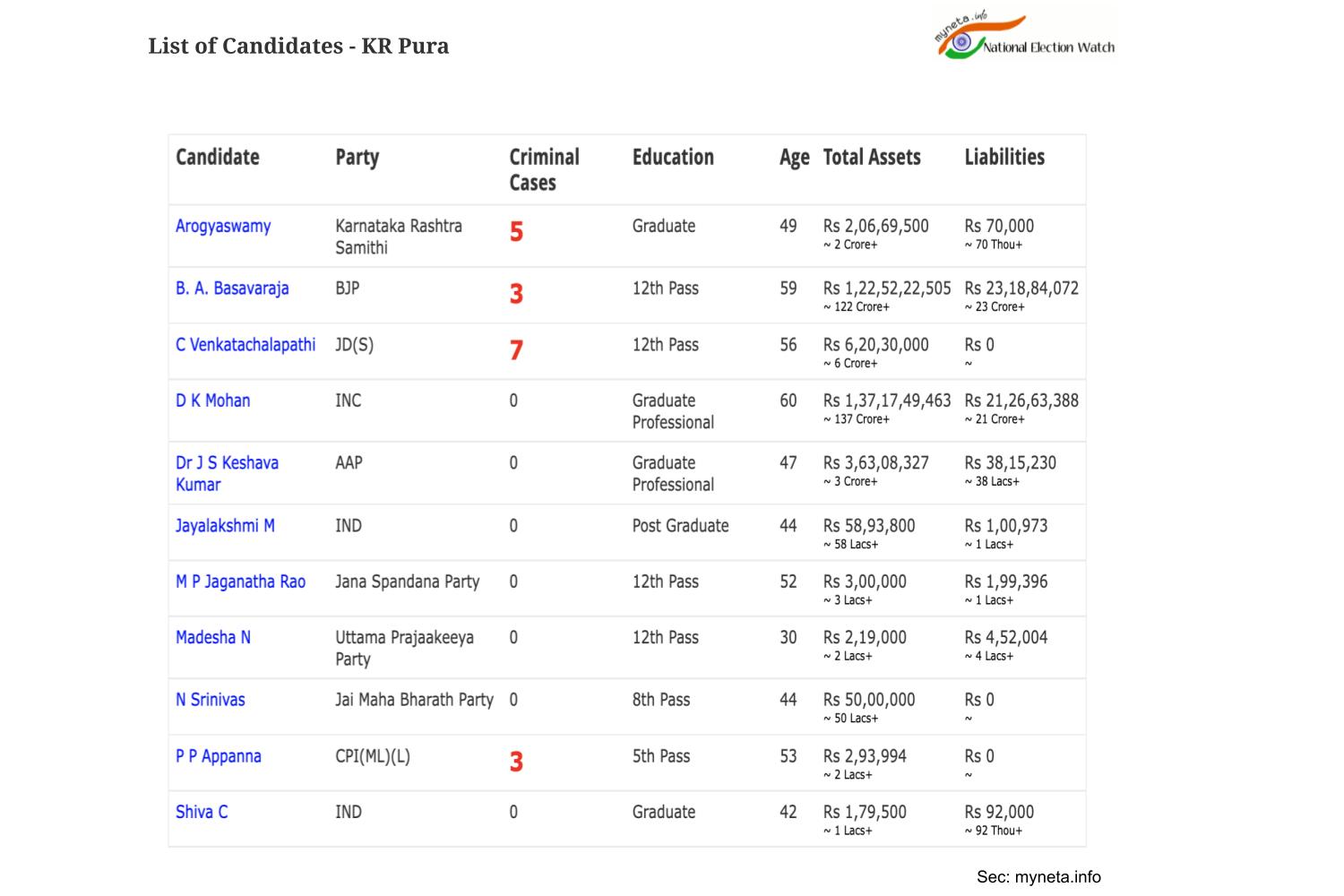
Task: Click the Liabilities column header
Action: tap(1004, 157)
